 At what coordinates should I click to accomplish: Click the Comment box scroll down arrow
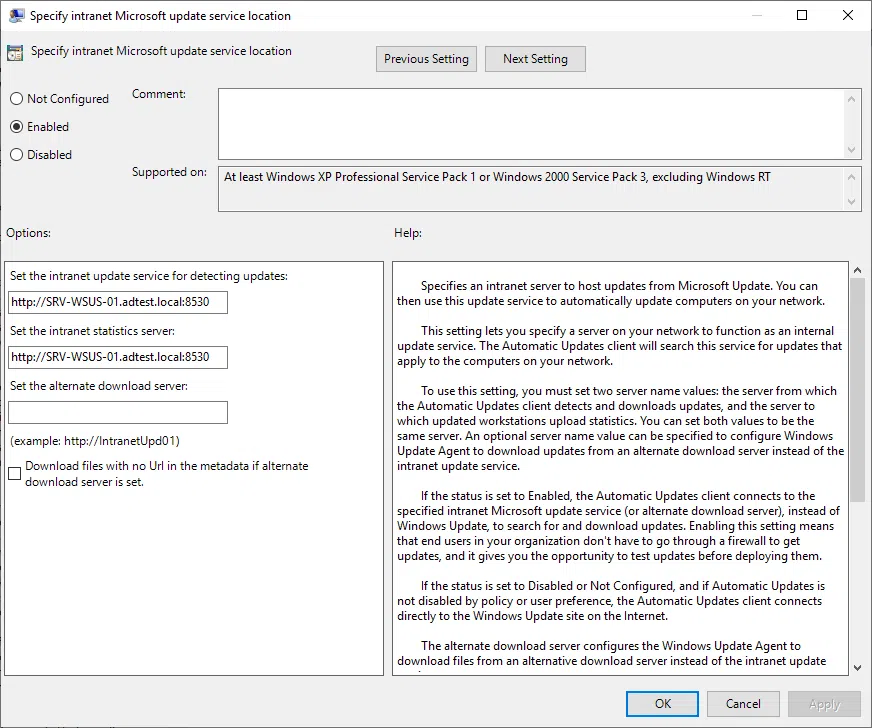point(852,150)
